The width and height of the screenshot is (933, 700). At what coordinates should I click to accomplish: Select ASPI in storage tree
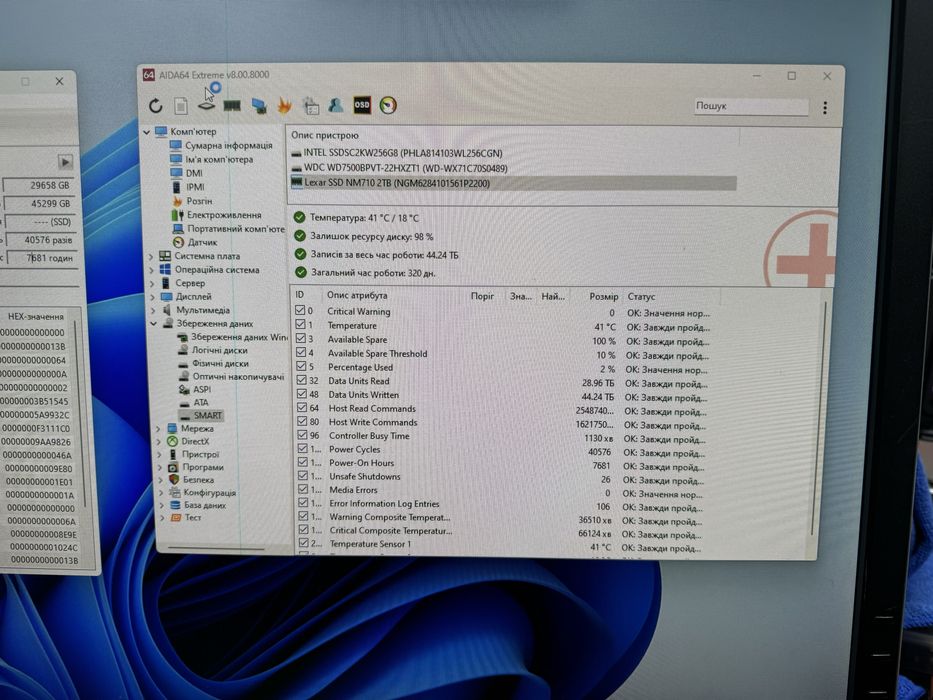(202, 389)
